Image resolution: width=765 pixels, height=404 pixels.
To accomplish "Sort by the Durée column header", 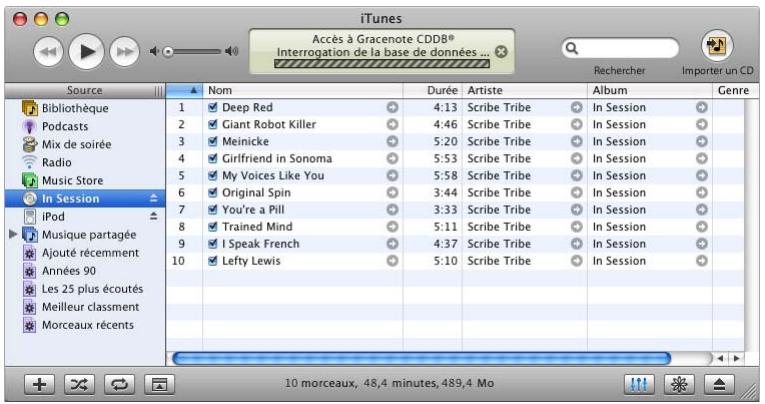I will click(x=433, y=90).
